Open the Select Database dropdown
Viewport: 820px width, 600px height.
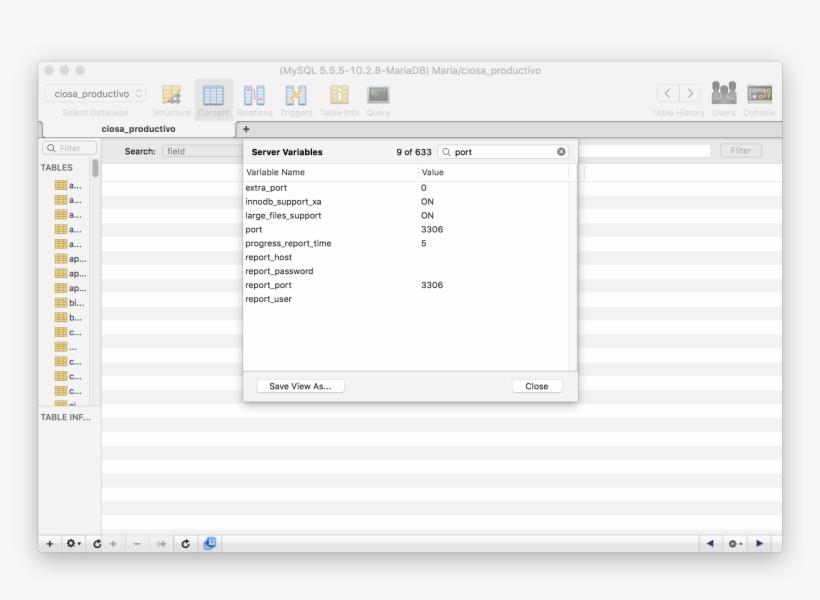pyautogui.click(x=95, y=93)
